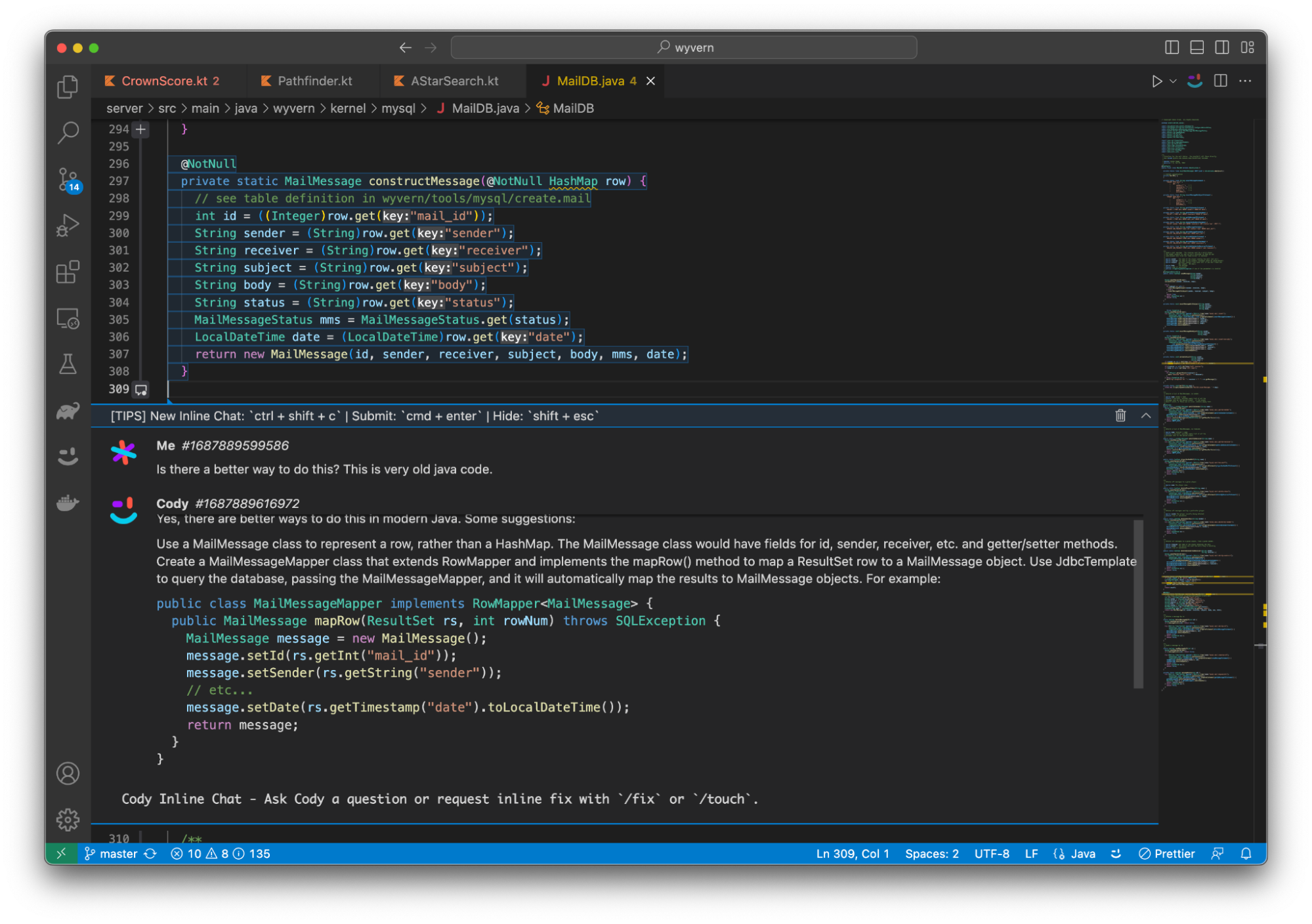The image size is (1312, 924).
Task: Open notifications bell in status bar
Action: (x=1246, y=853)
